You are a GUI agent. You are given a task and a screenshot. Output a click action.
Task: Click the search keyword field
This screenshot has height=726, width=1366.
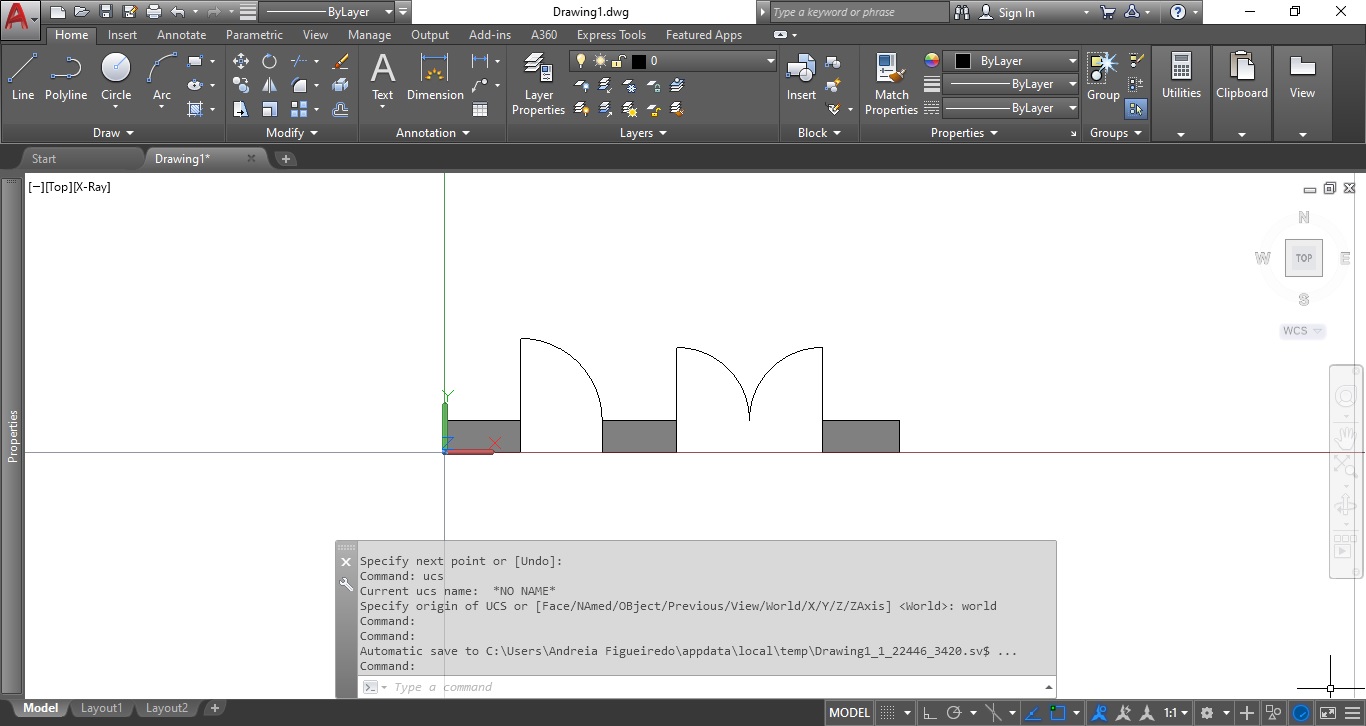858,12
